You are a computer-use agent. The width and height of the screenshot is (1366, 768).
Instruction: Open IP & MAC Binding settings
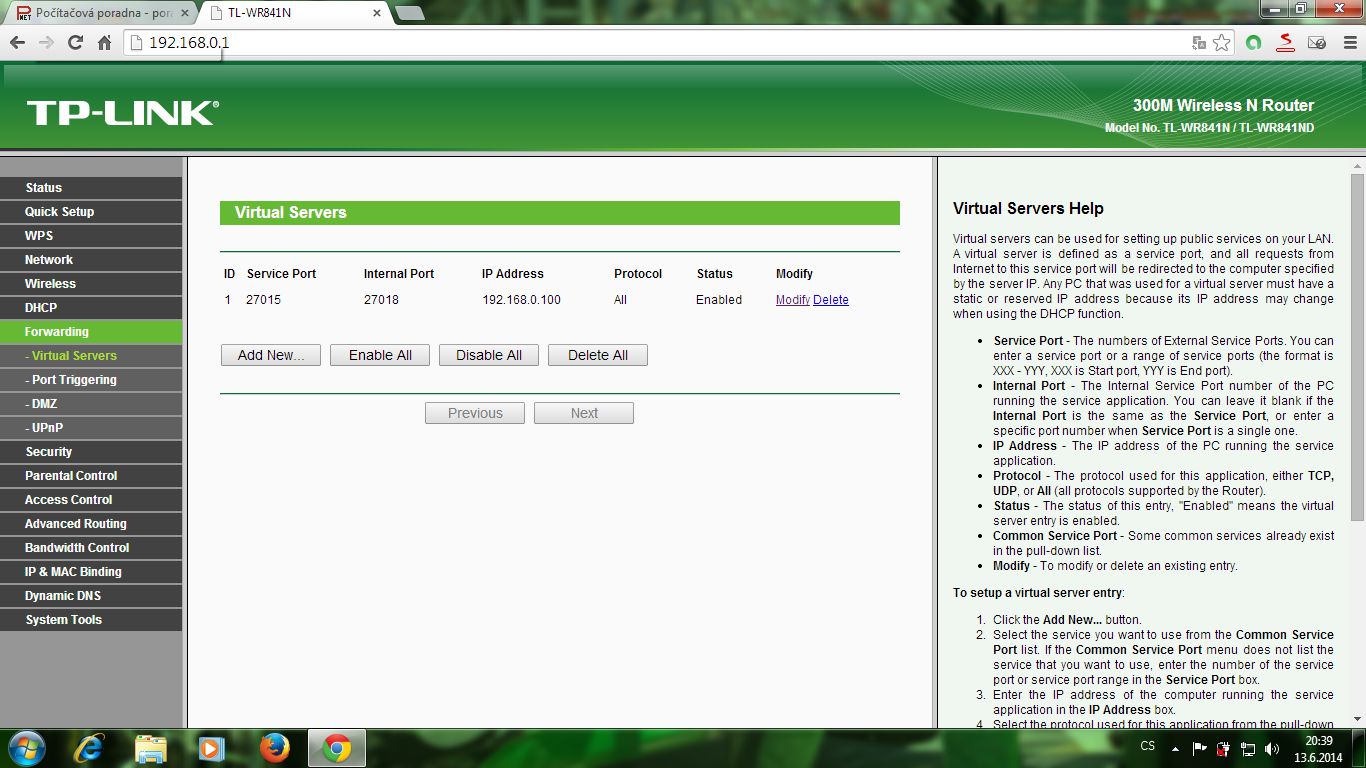[91, 572]
